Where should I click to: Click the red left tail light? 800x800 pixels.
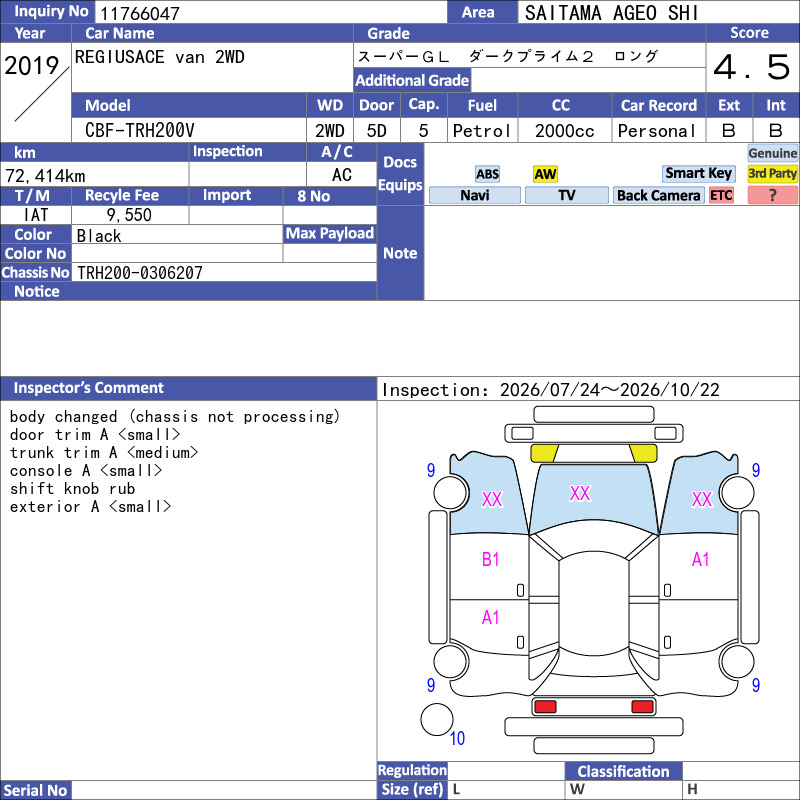point(544,707)
